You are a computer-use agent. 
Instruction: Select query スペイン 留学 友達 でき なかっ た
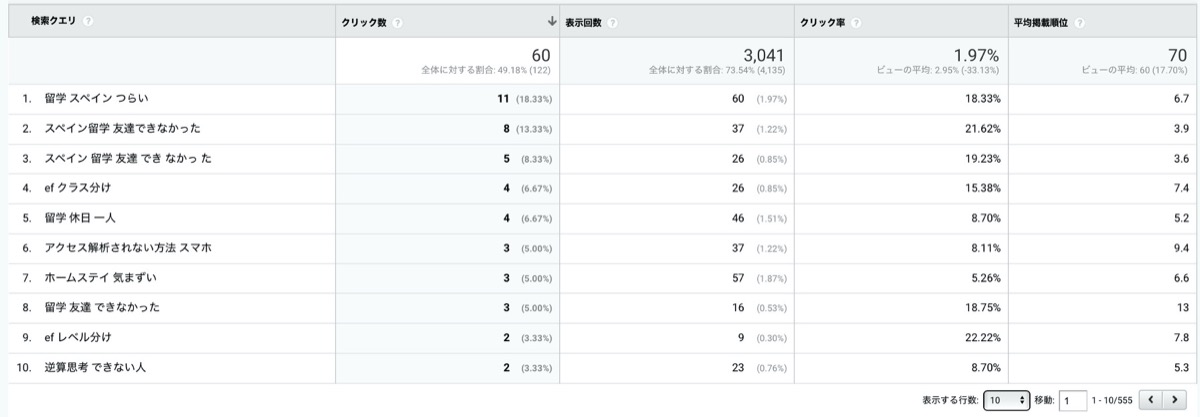[128, 158]
